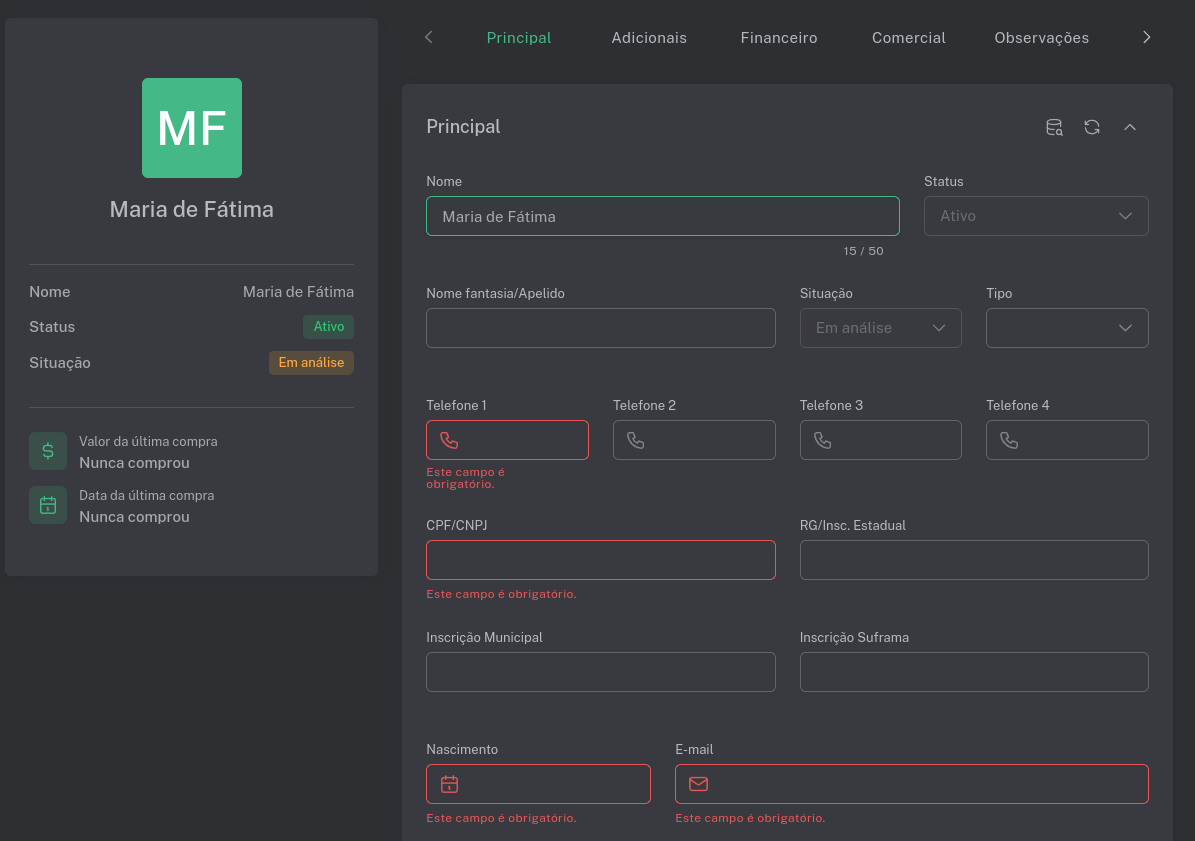The image size is (1195, 841).
Task: Click the phone icon in Telefone 1
Action: 449,440
